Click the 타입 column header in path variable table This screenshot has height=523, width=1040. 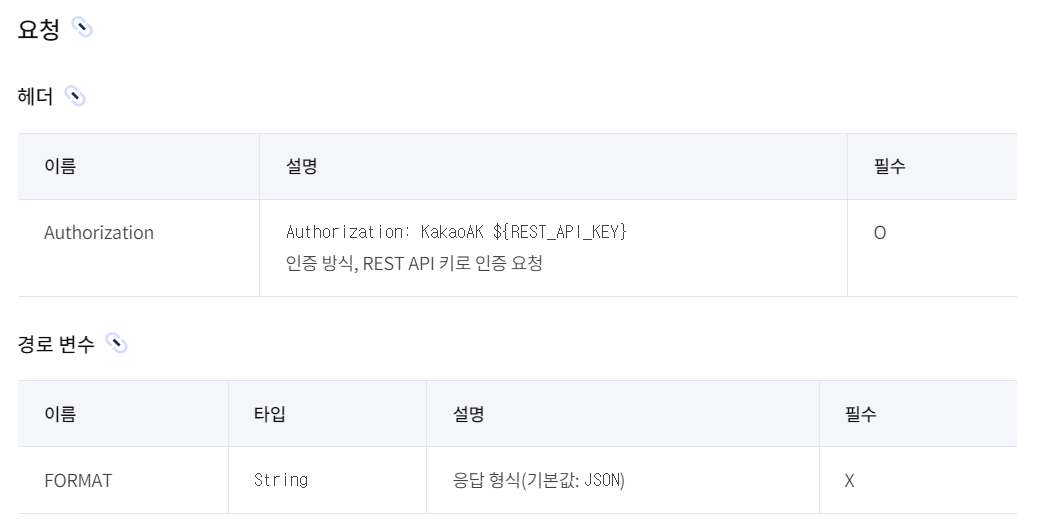click(269, 414)
